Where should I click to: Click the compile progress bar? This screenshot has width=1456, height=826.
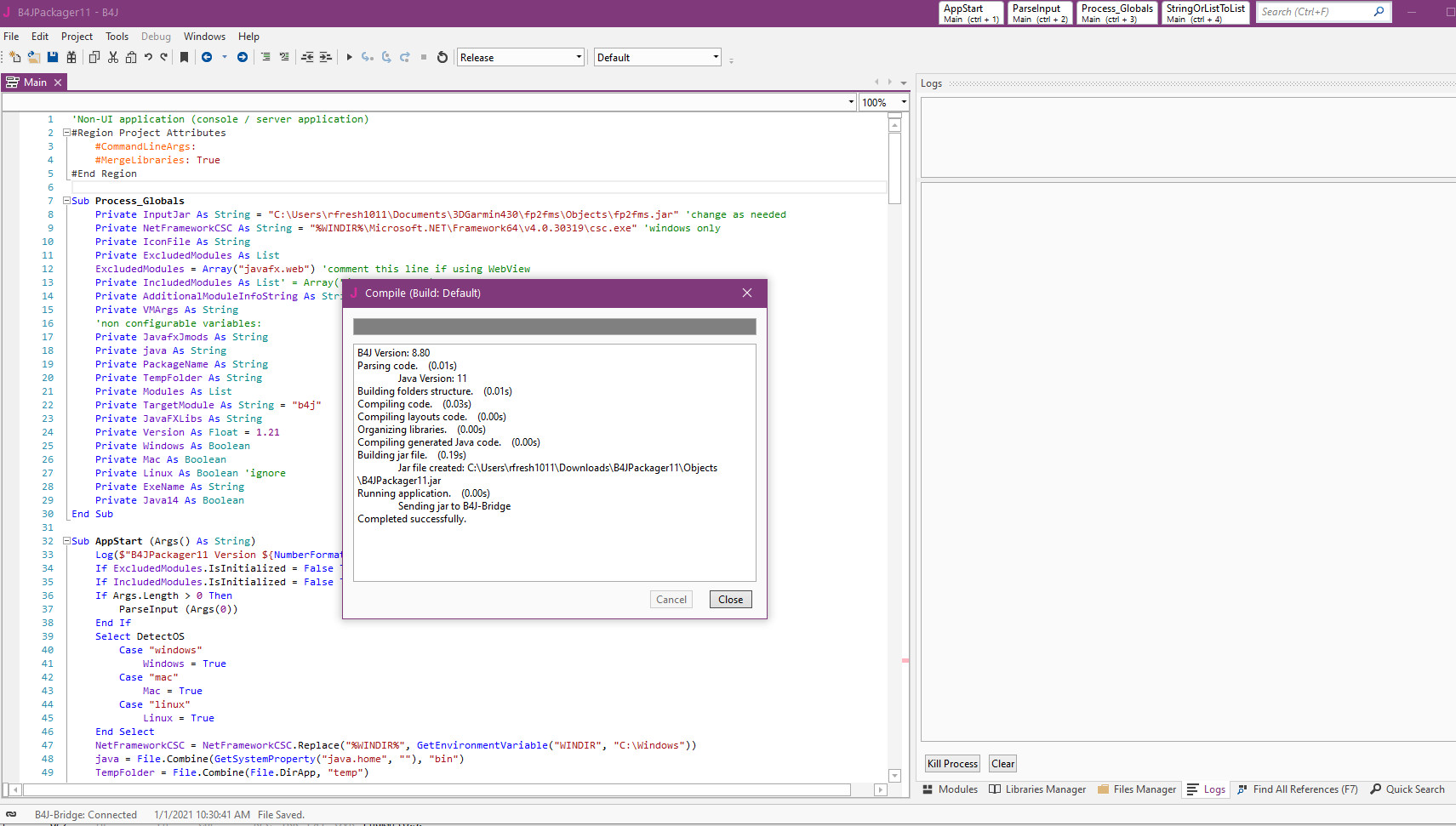tap(554, 327)
